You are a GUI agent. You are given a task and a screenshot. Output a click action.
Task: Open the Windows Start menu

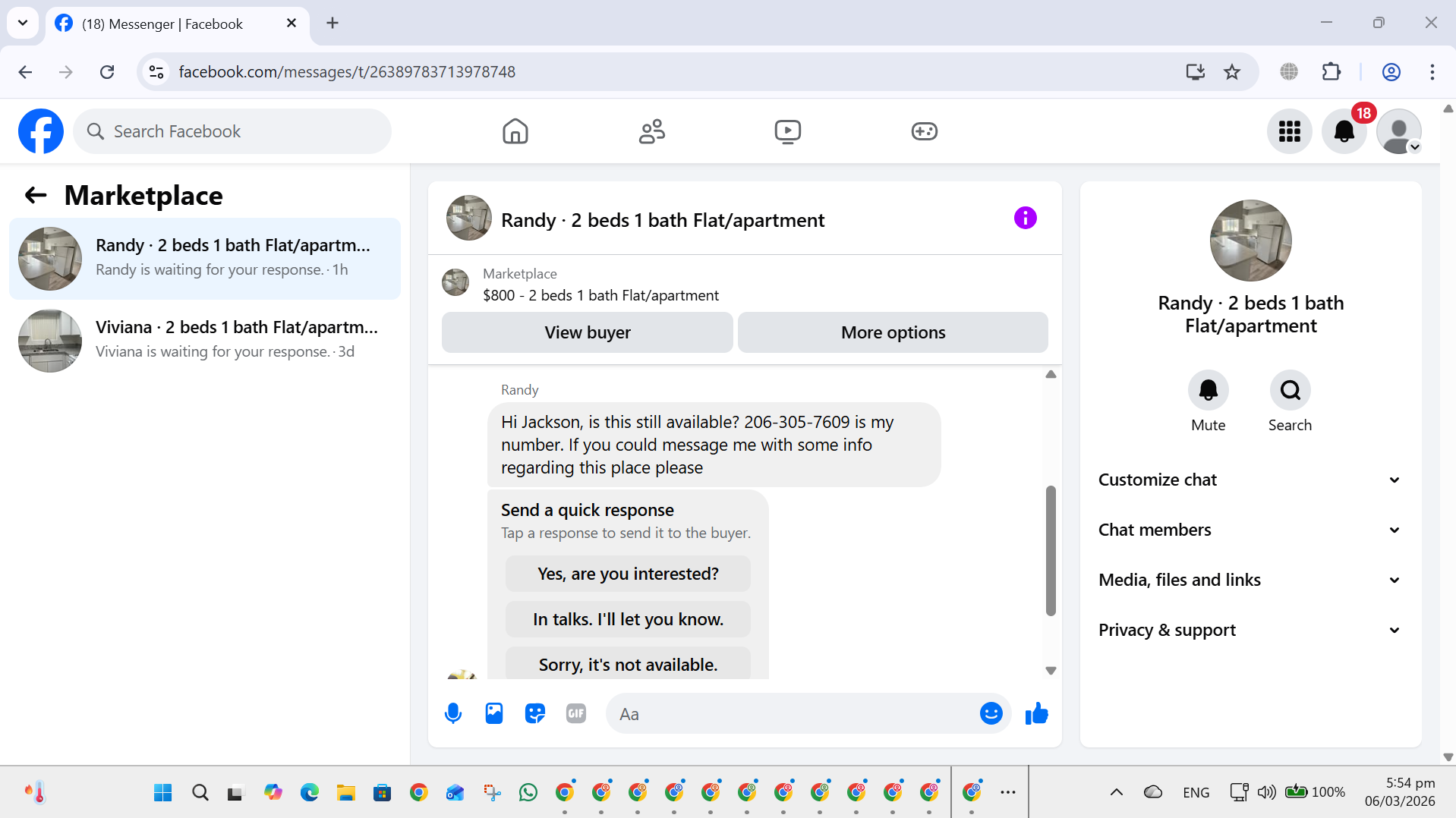[162, 793]
